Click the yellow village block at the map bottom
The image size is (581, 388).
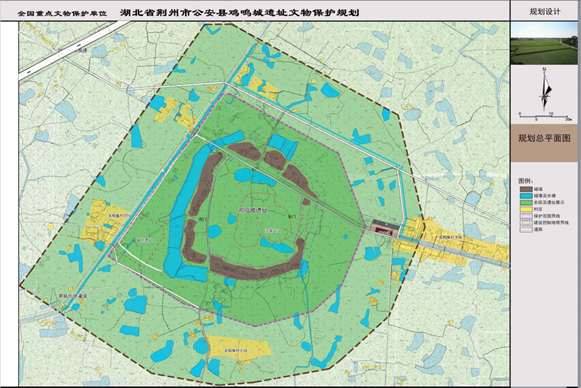tap(239, 348)
